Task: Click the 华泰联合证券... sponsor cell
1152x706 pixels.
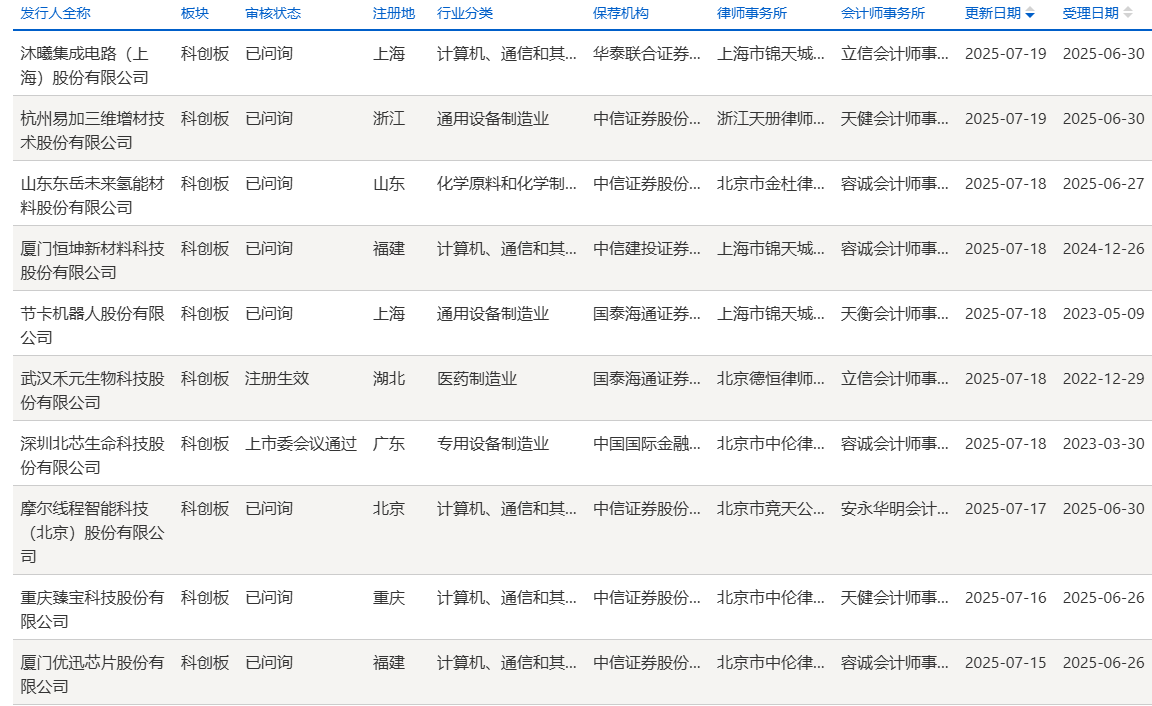Action: click(x=647, y=54)
